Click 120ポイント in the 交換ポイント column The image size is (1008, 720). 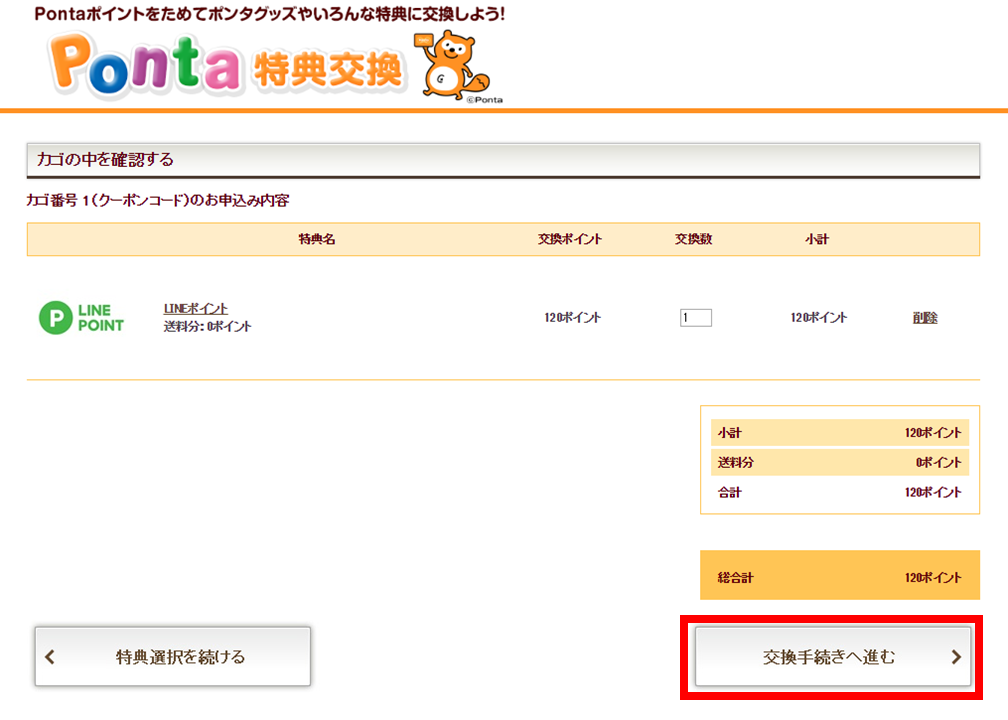point(572,318)
